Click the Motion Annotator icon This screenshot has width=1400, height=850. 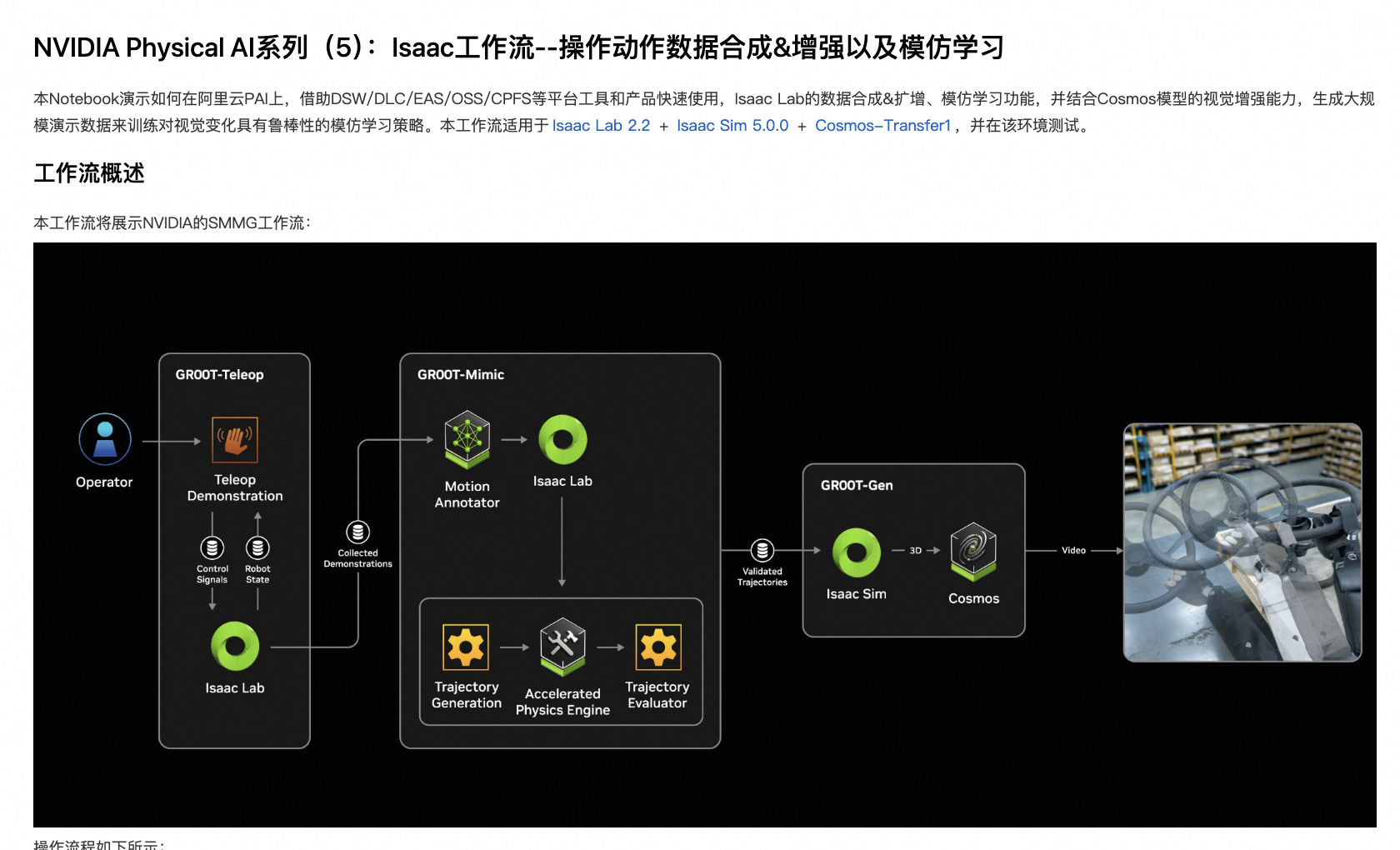[467, 438]
